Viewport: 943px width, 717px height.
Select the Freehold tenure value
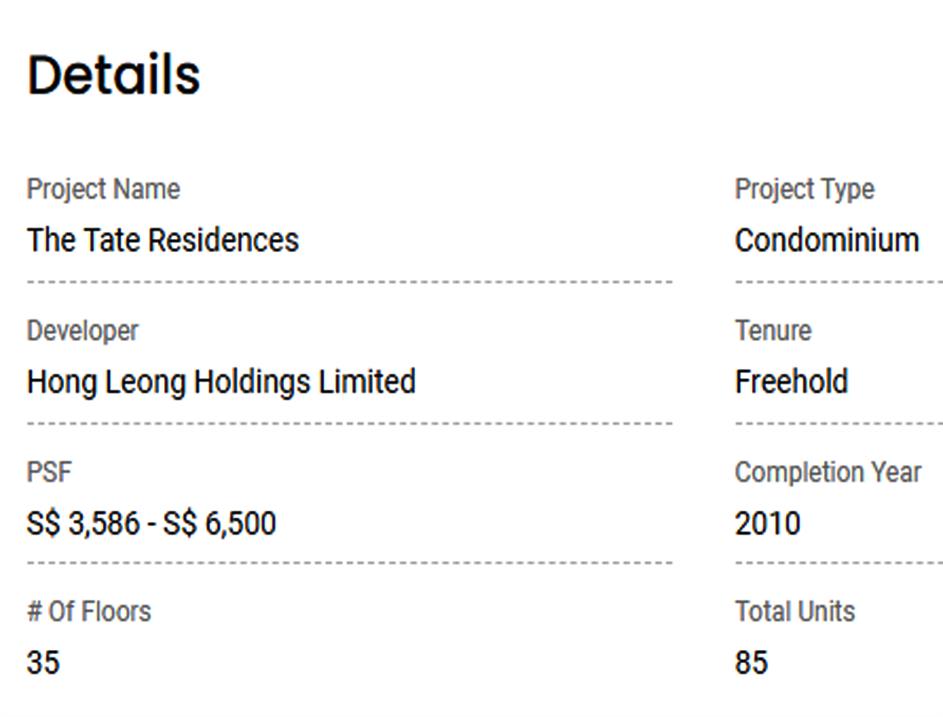coord(791,382)
